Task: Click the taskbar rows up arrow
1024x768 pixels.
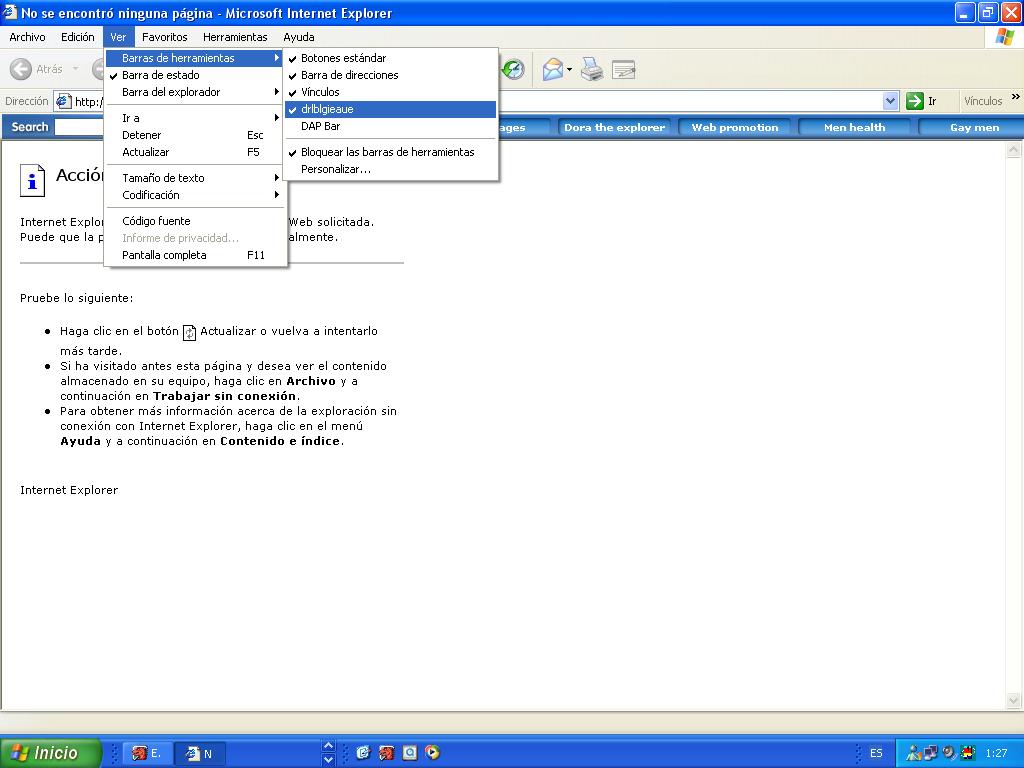Action: click(328, 746)
